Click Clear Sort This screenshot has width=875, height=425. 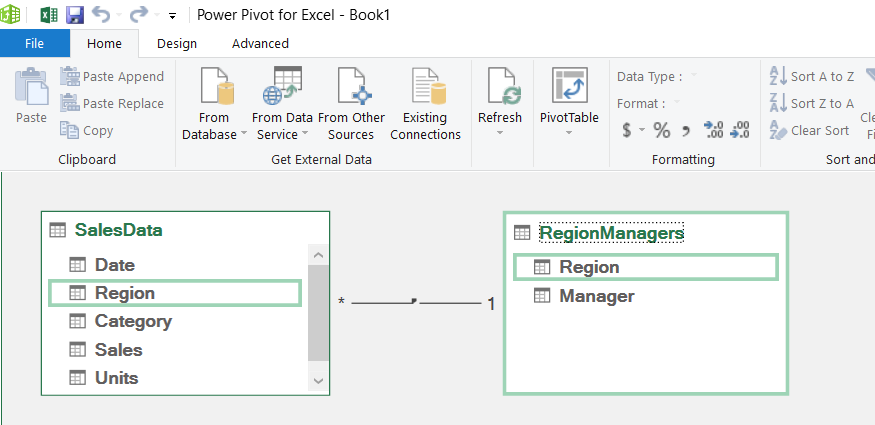[x=809, y=131]
